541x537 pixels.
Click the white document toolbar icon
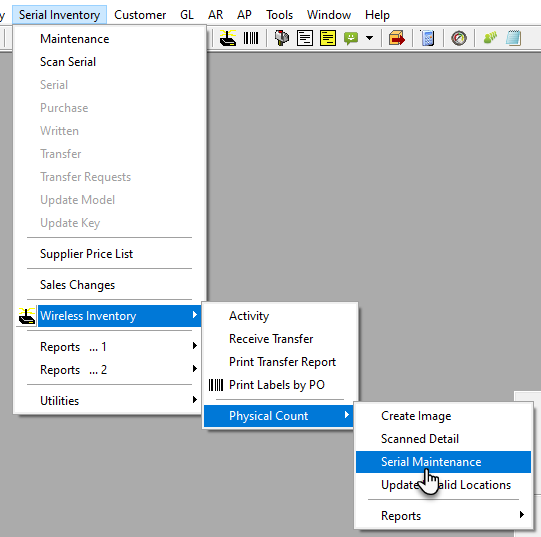[305, 38]
